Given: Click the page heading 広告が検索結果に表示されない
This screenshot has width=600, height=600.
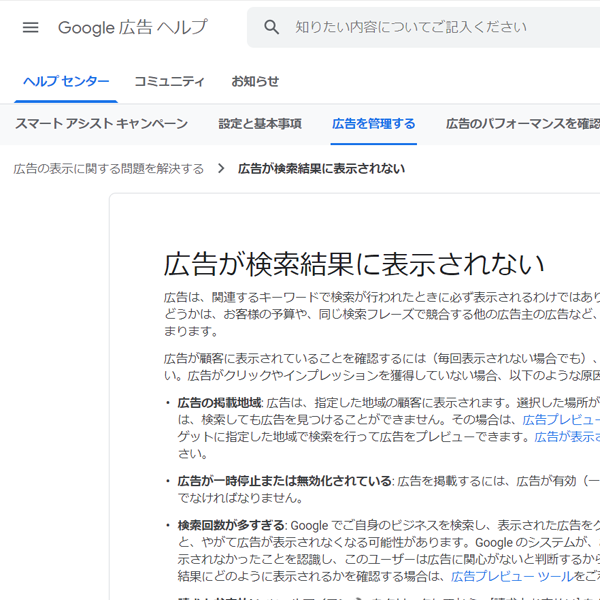Looking at the screenshot, I should click(354, 264).
